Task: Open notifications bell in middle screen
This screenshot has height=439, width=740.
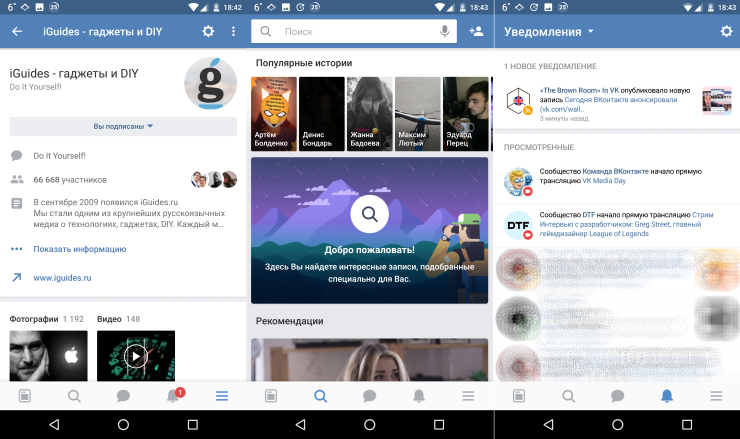Action: coord(419,396)
